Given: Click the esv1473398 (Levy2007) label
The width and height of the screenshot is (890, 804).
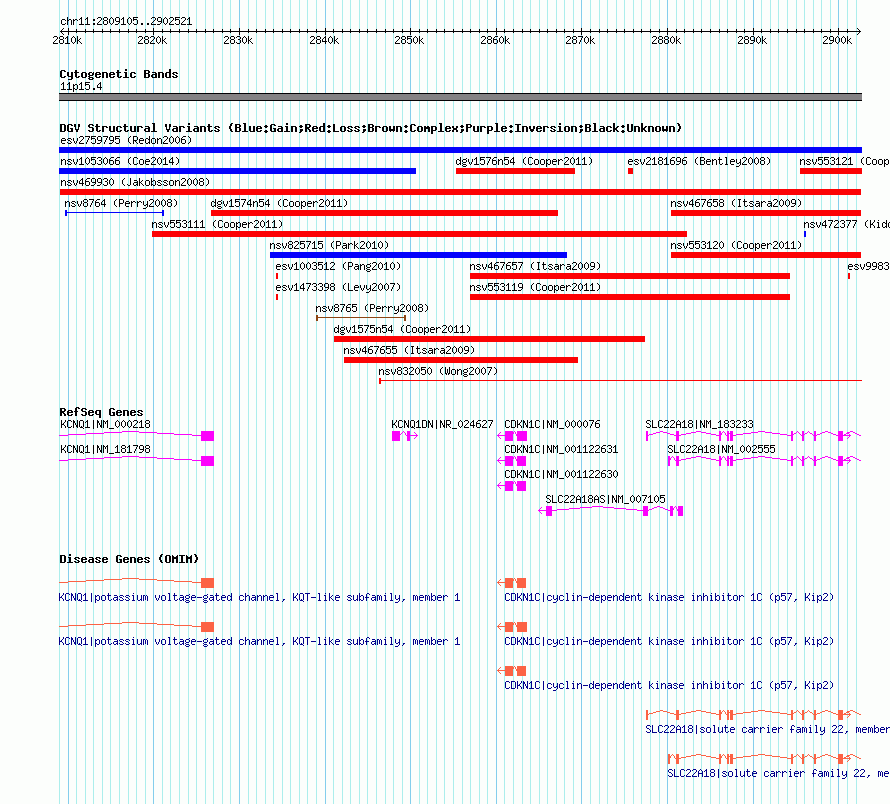Looking at the screenshot, I should pos(338,287).
